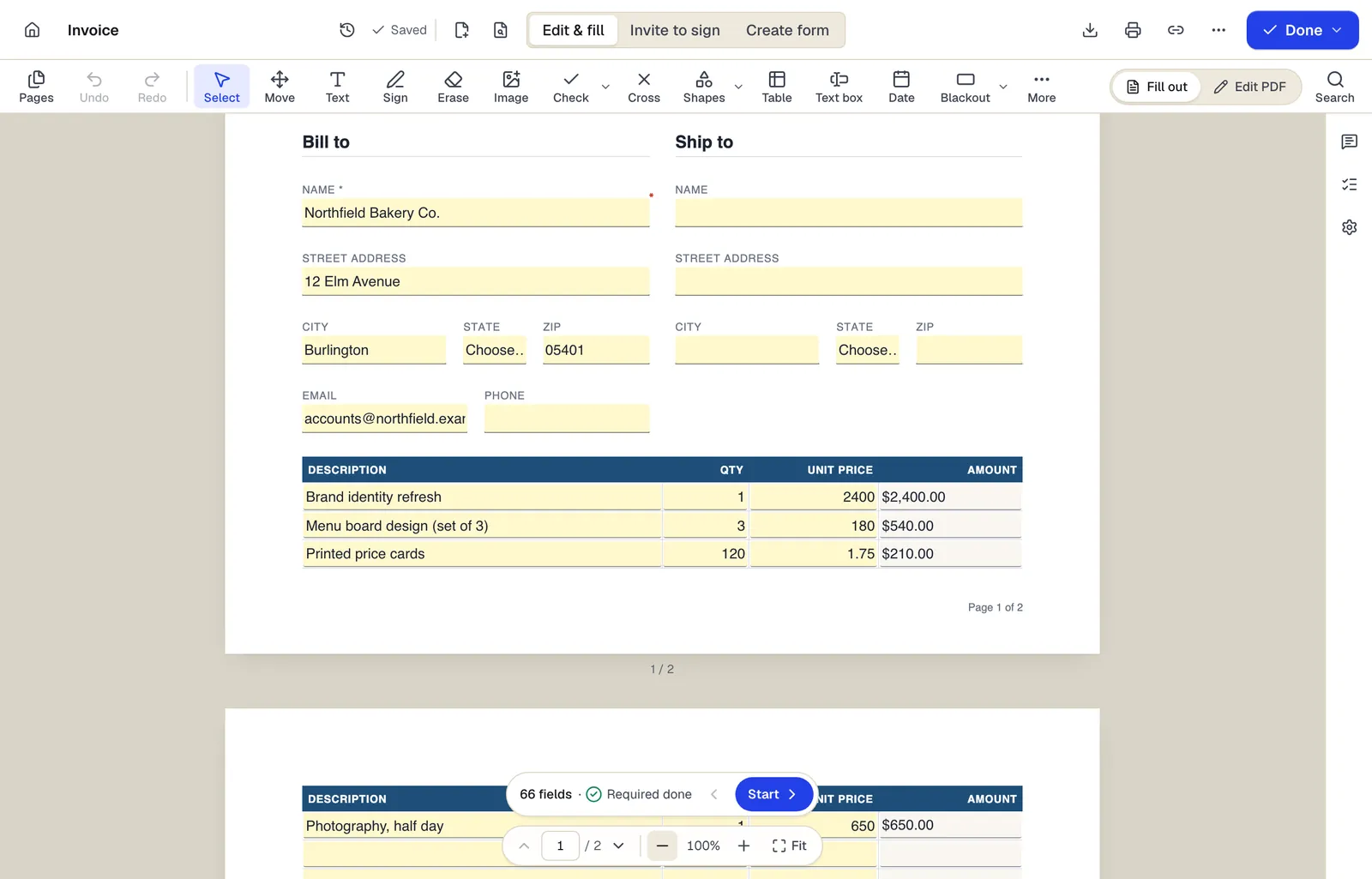Open the Bill to State dropdown
The image size is (1372, 879).
495,350
